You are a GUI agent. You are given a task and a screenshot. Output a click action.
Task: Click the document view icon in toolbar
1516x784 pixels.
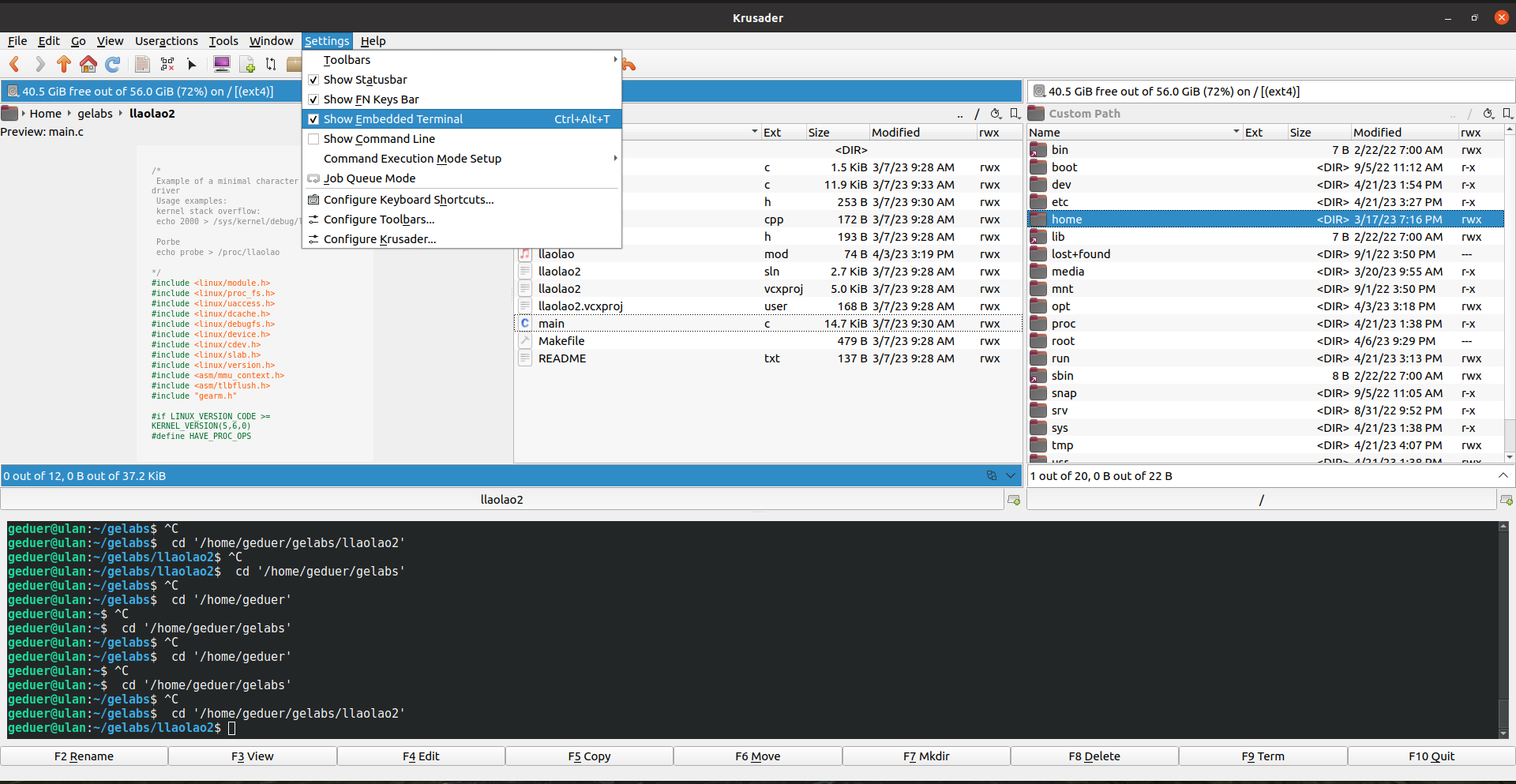coord(142,64)
